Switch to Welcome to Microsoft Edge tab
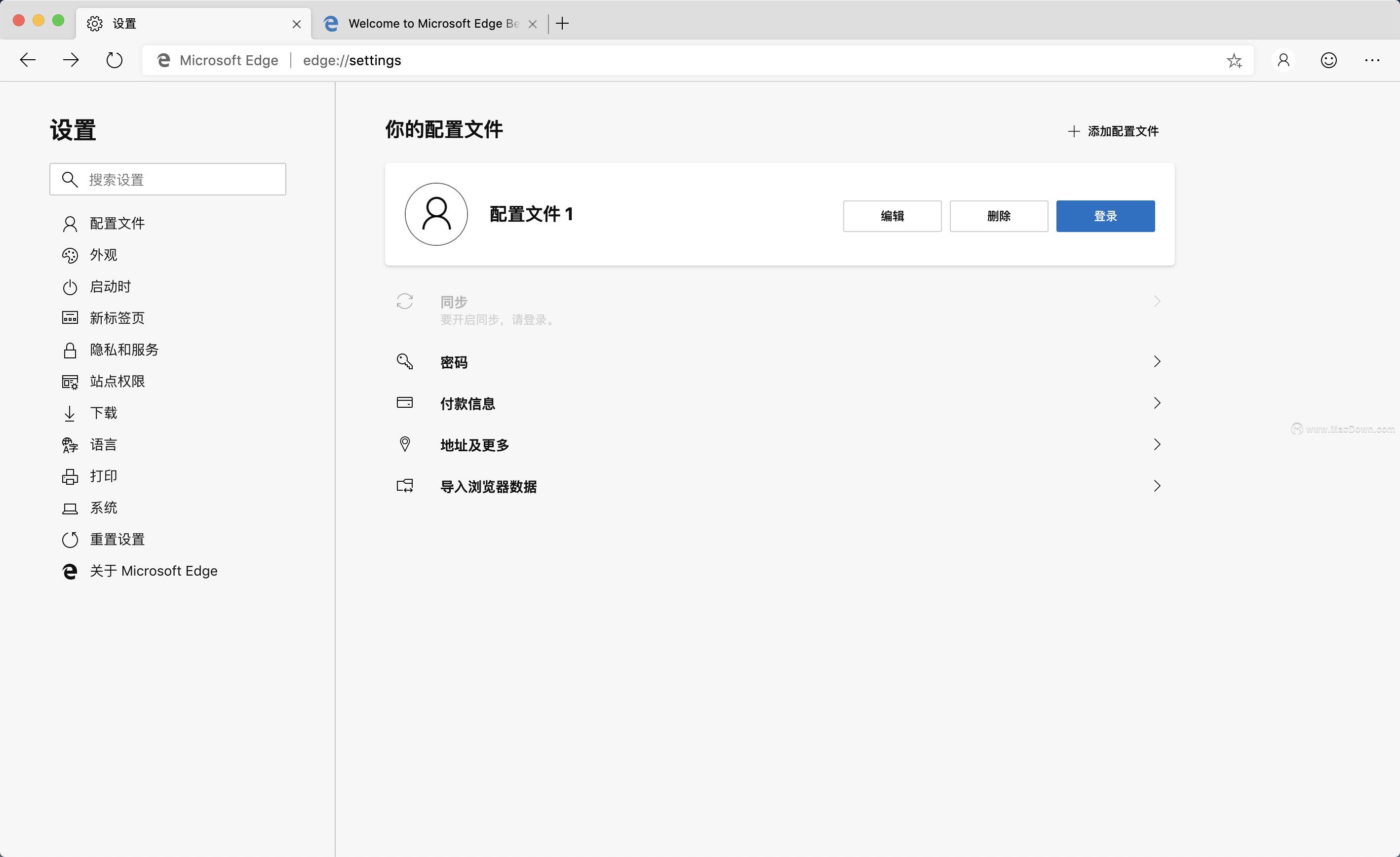Viewport: 1400px width, 857px height. pyautogui.click(x=426, y=23)
